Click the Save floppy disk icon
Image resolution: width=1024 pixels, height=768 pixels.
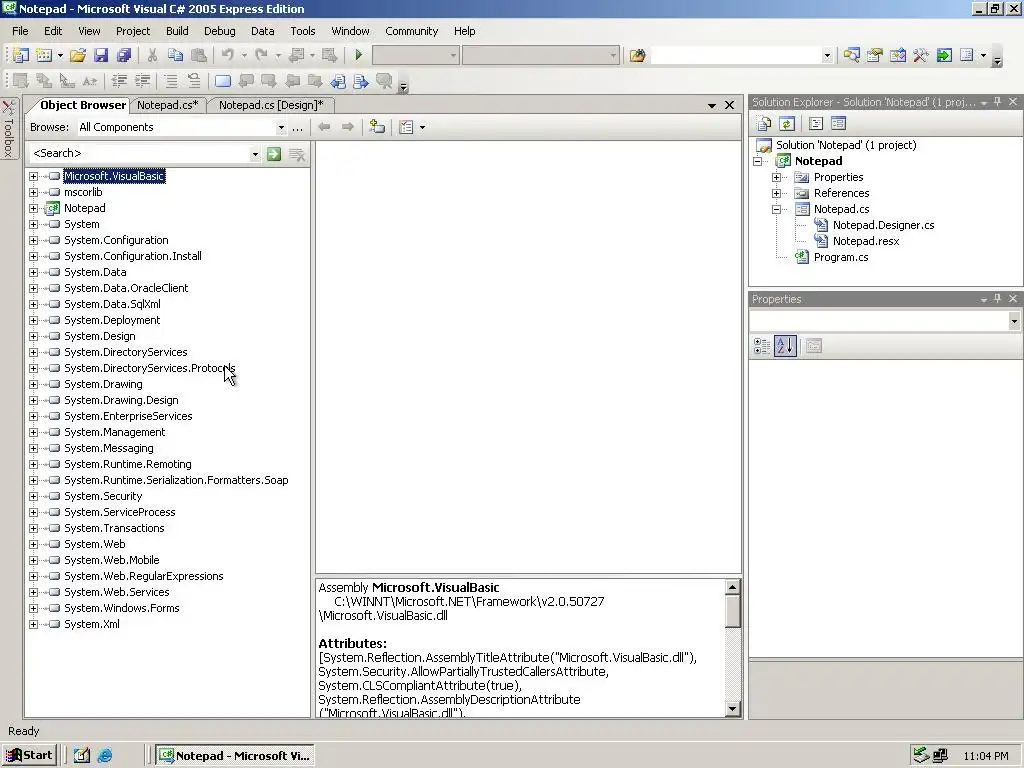tap(101, 56)
